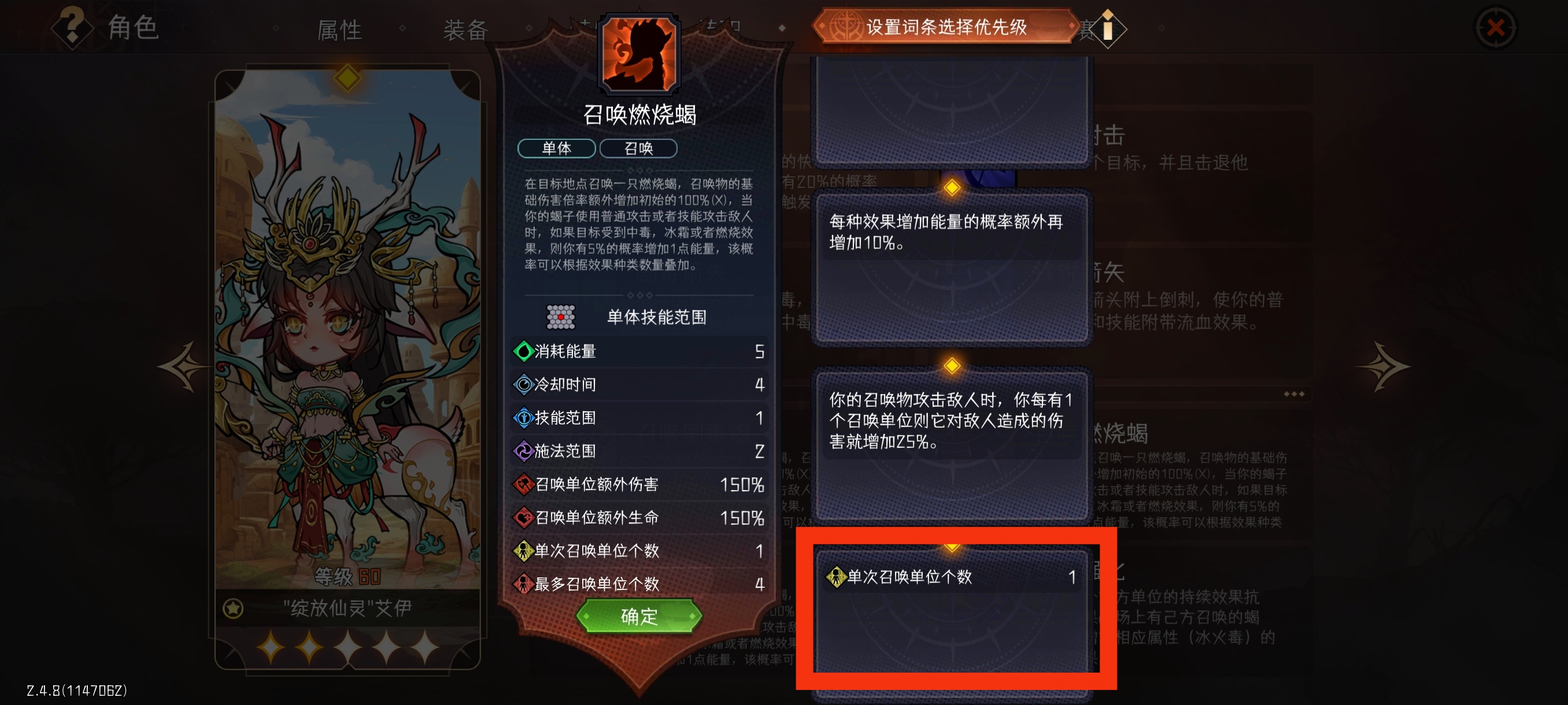Click the info icon beside priority button
Viewport: 1568px width, 705px height.
(1108, 28)
